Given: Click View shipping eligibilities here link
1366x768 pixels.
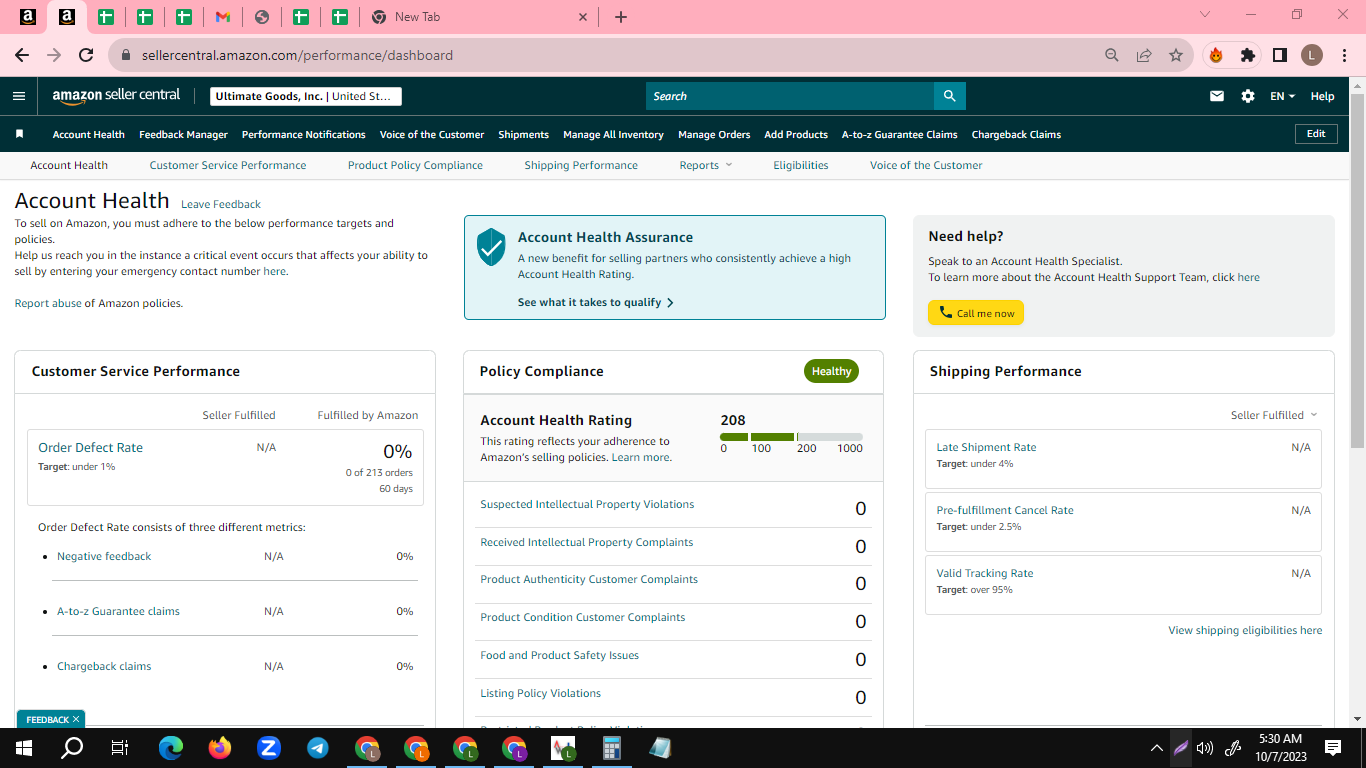Looking at the screenshot, I should (x=1245, y=630).
